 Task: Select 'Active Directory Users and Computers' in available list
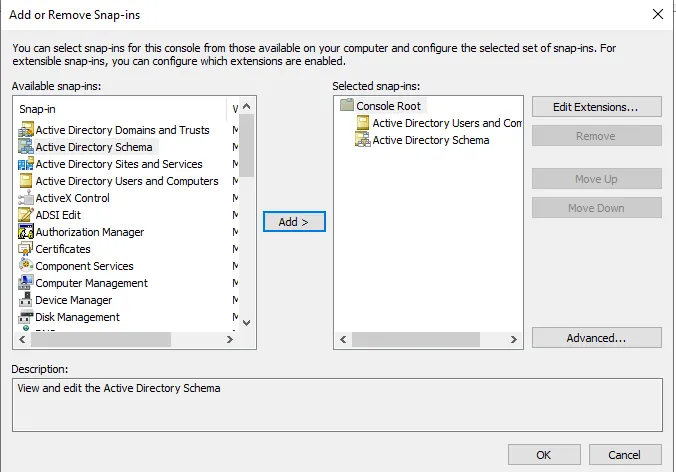[127, 181]
